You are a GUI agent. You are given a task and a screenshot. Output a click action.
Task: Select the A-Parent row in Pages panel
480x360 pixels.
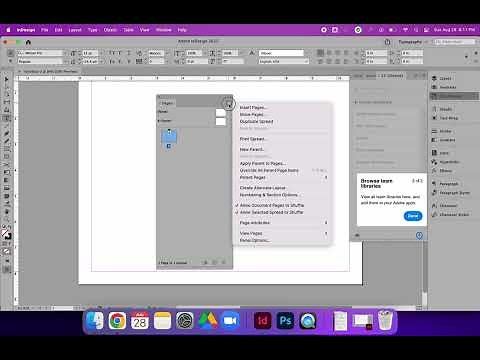pos(192,121)
